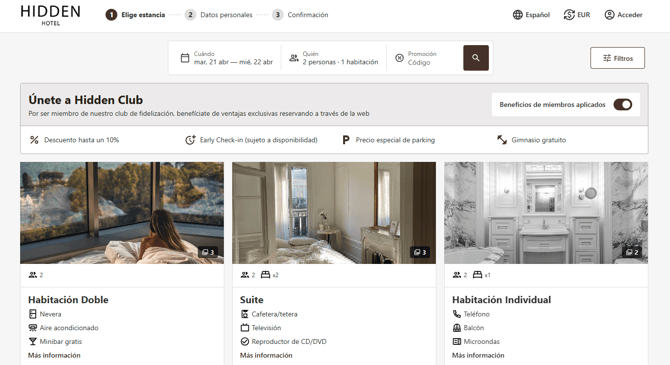Click the Teléfono icon
This screenshot has width=670, height=365.
[457, 314]
